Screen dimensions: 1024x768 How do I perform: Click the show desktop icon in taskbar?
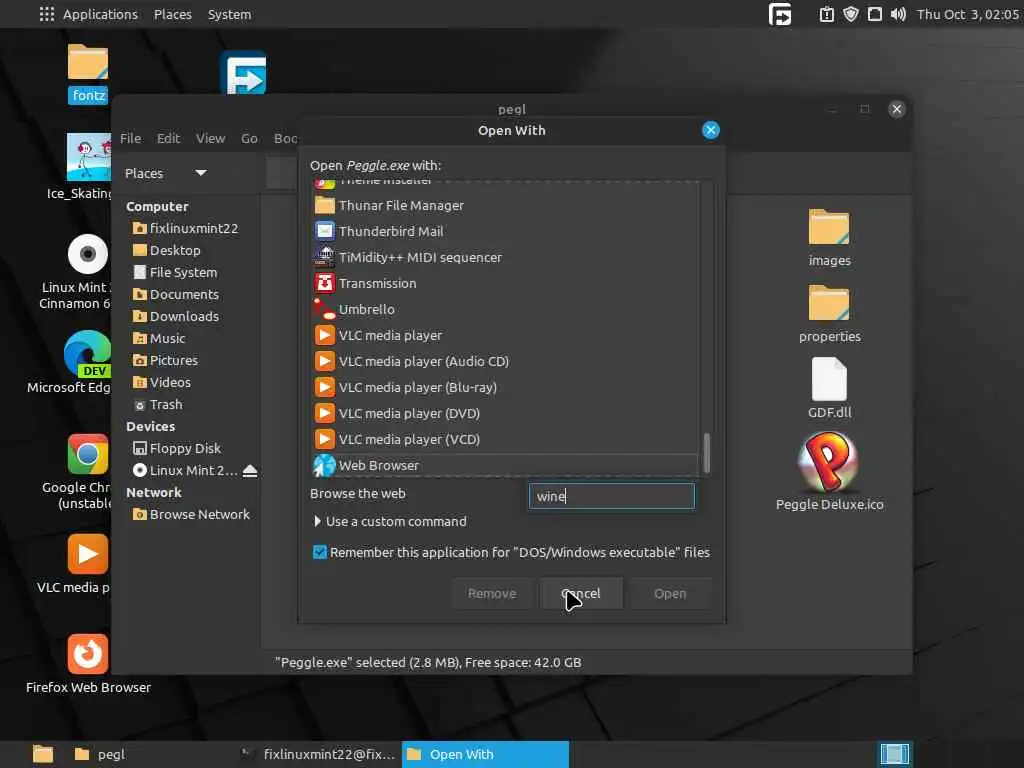43,754
